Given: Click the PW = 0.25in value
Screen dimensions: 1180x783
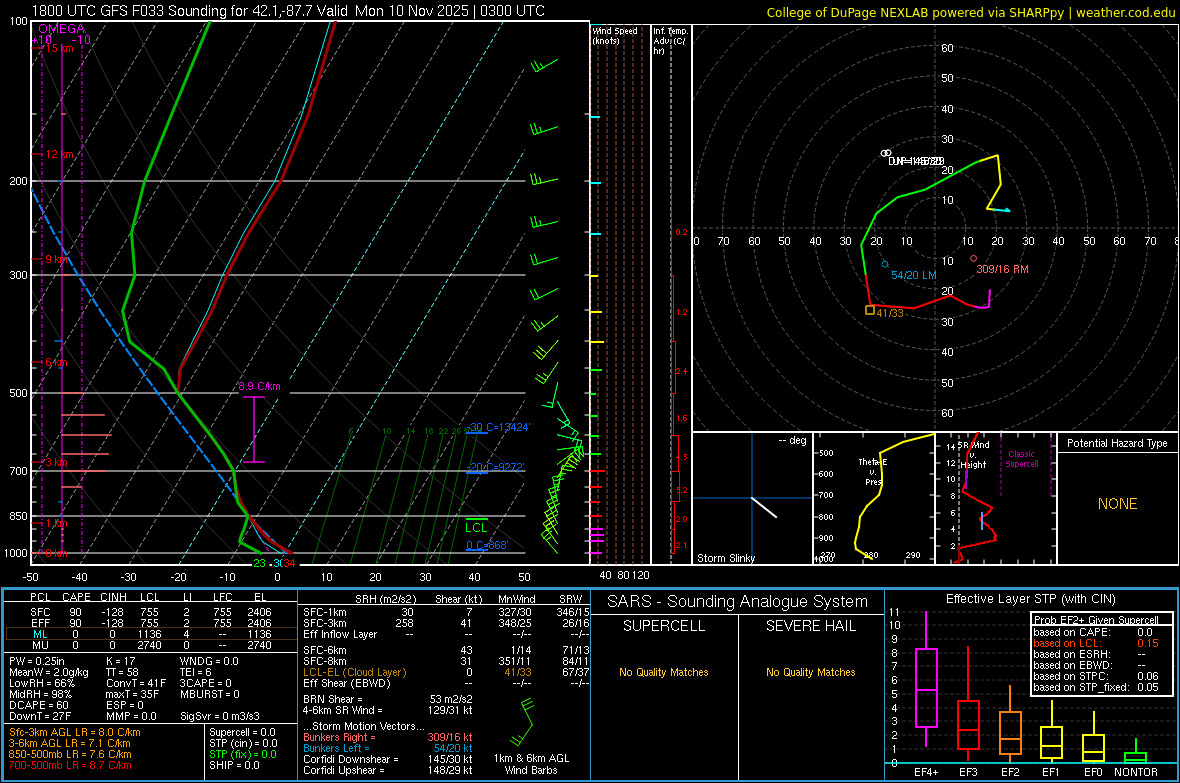Looking at the screenshot, I should point(37,661).
